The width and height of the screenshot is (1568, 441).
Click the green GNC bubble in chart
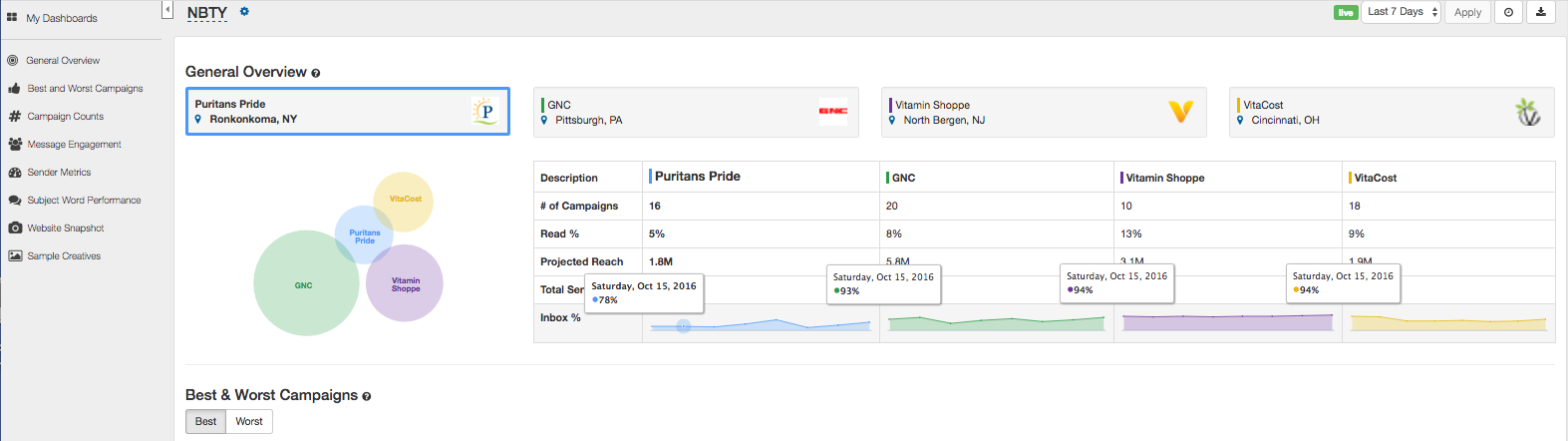click(304, 285)
